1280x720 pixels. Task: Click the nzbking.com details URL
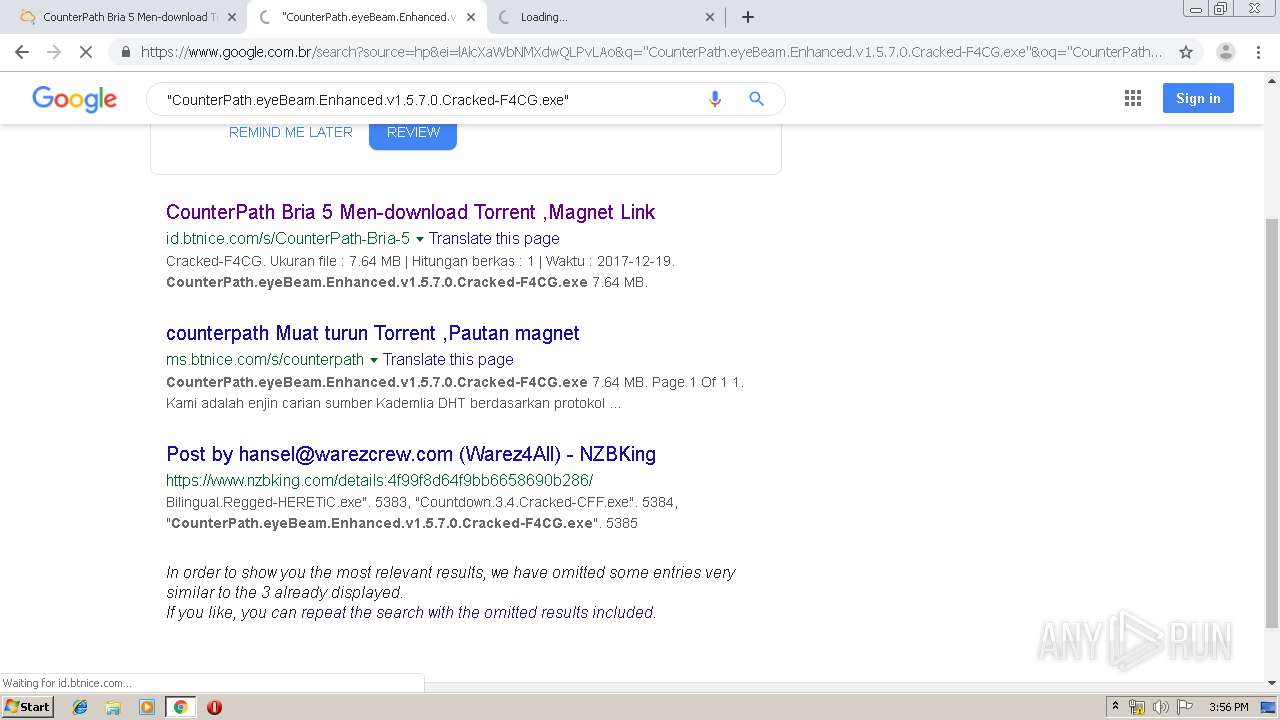[380, 481]
